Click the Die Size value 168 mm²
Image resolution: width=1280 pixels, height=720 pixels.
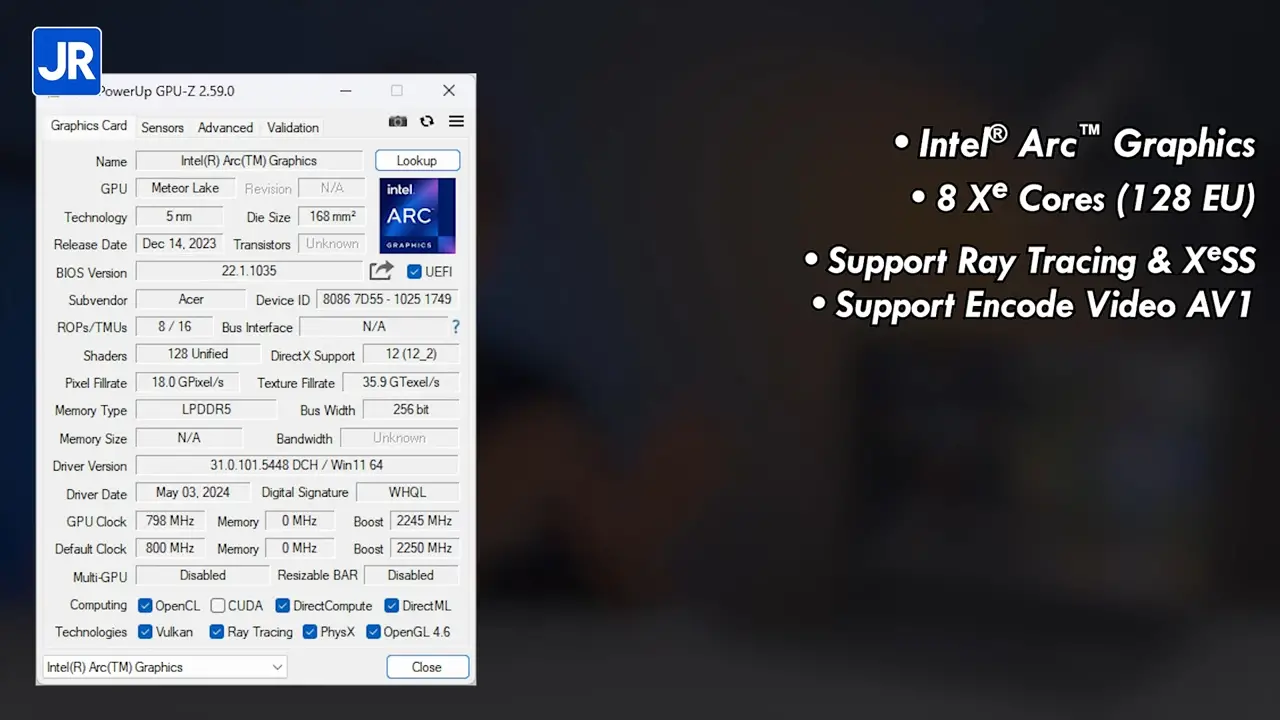click(332, 216)
